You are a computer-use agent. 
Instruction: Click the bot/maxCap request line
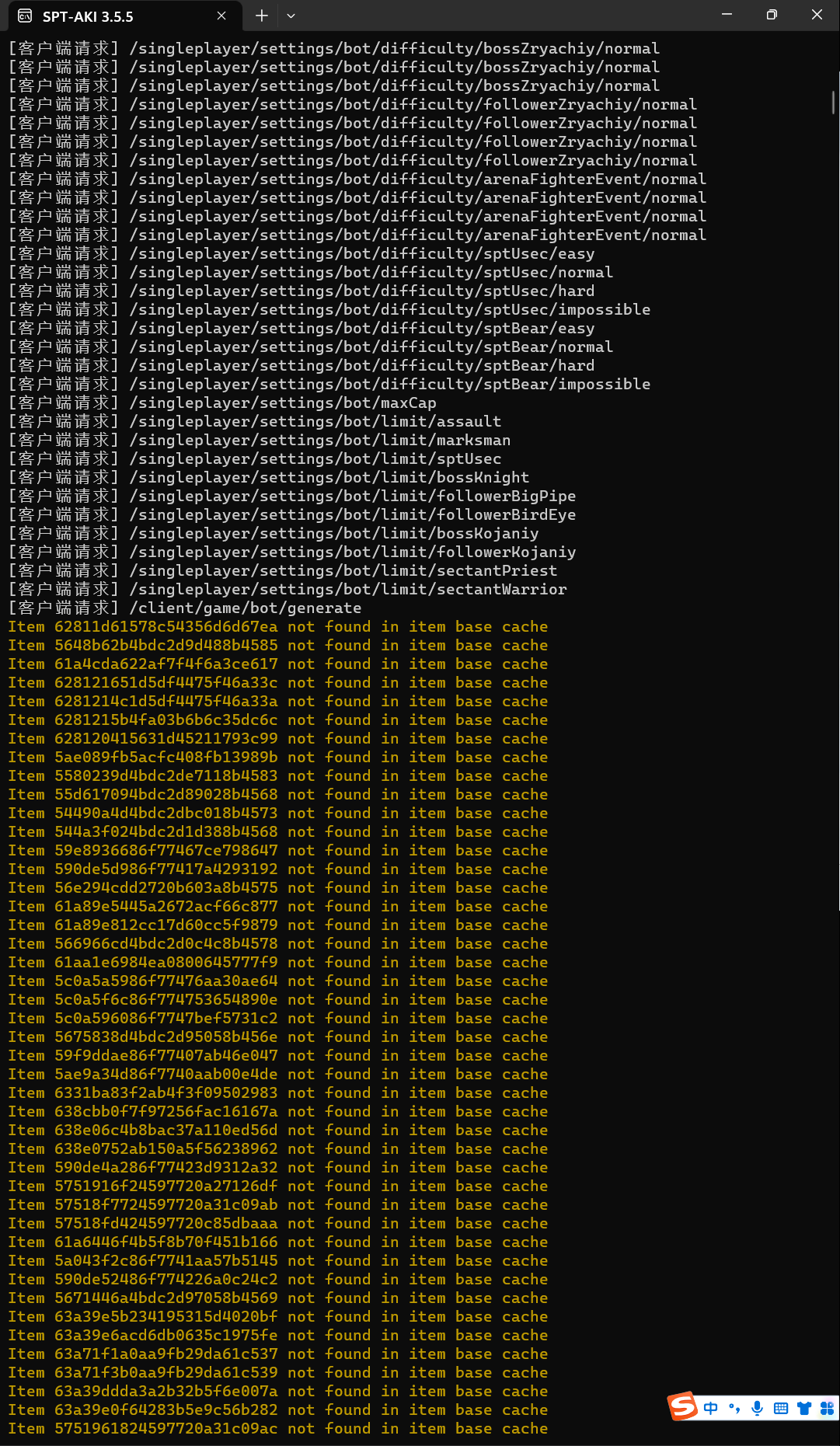pyautogui.click(x=282, y=402)
